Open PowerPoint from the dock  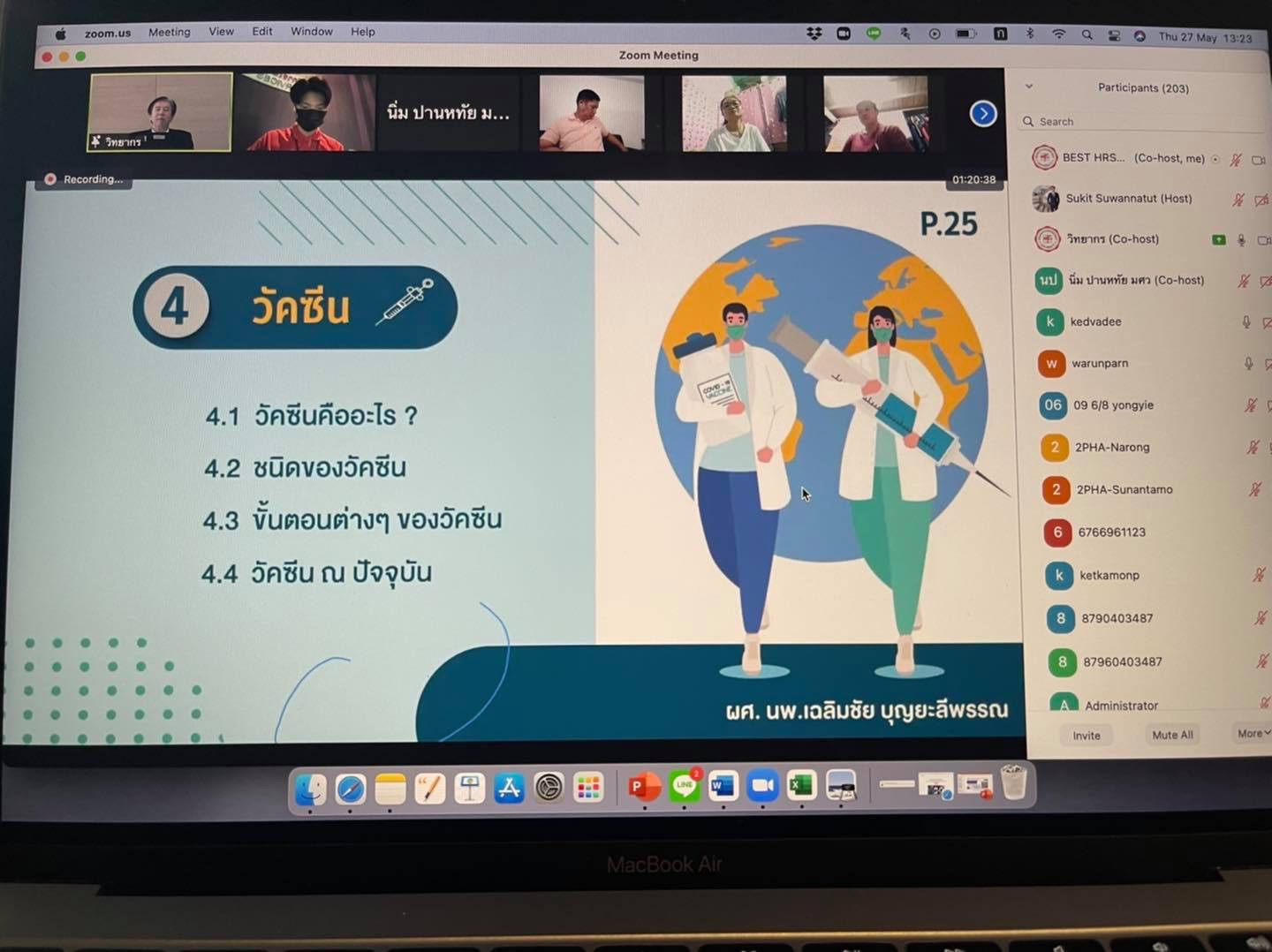click(x=644, y=786)
